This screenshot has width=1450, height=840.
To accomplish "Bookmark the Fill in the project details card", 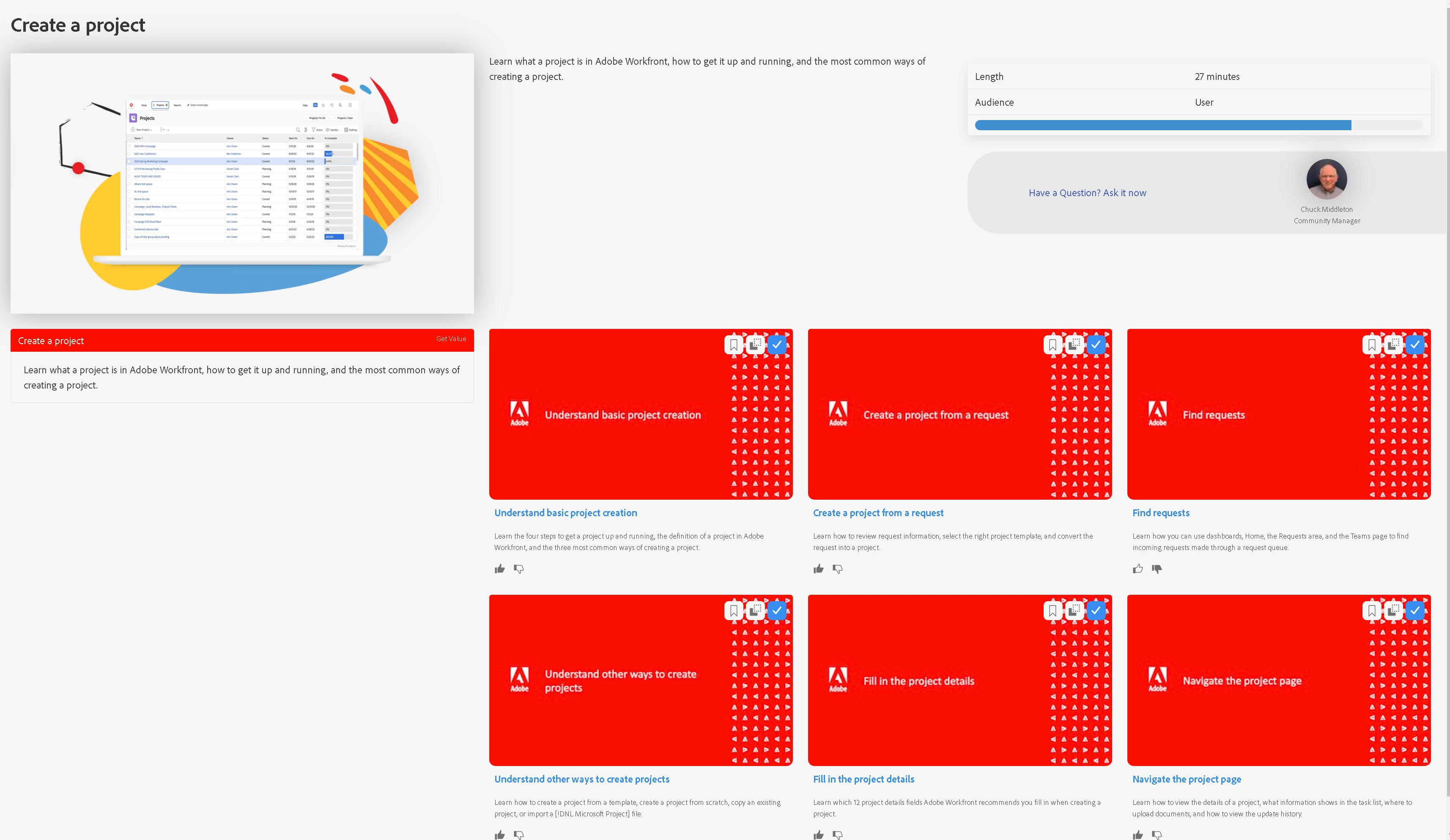I will 1053,610.
